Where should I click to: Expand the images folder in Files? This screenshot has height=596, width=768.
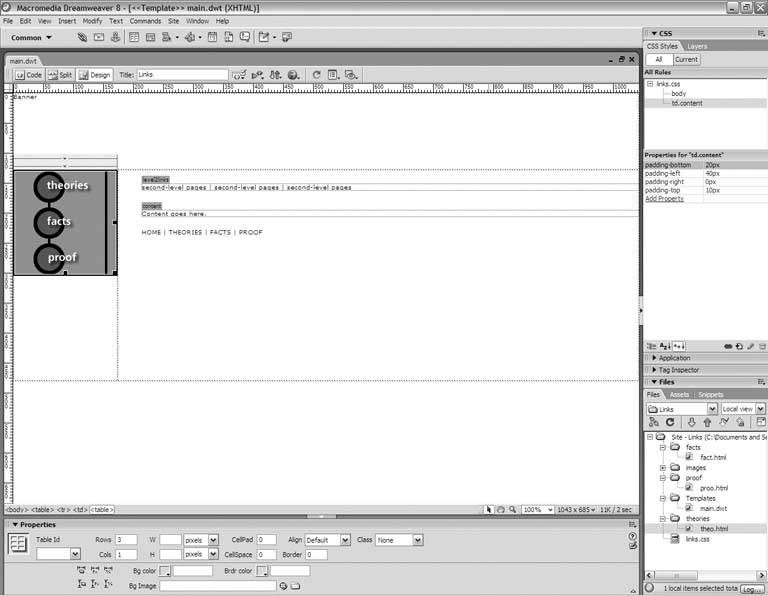(x=663, y=467)
